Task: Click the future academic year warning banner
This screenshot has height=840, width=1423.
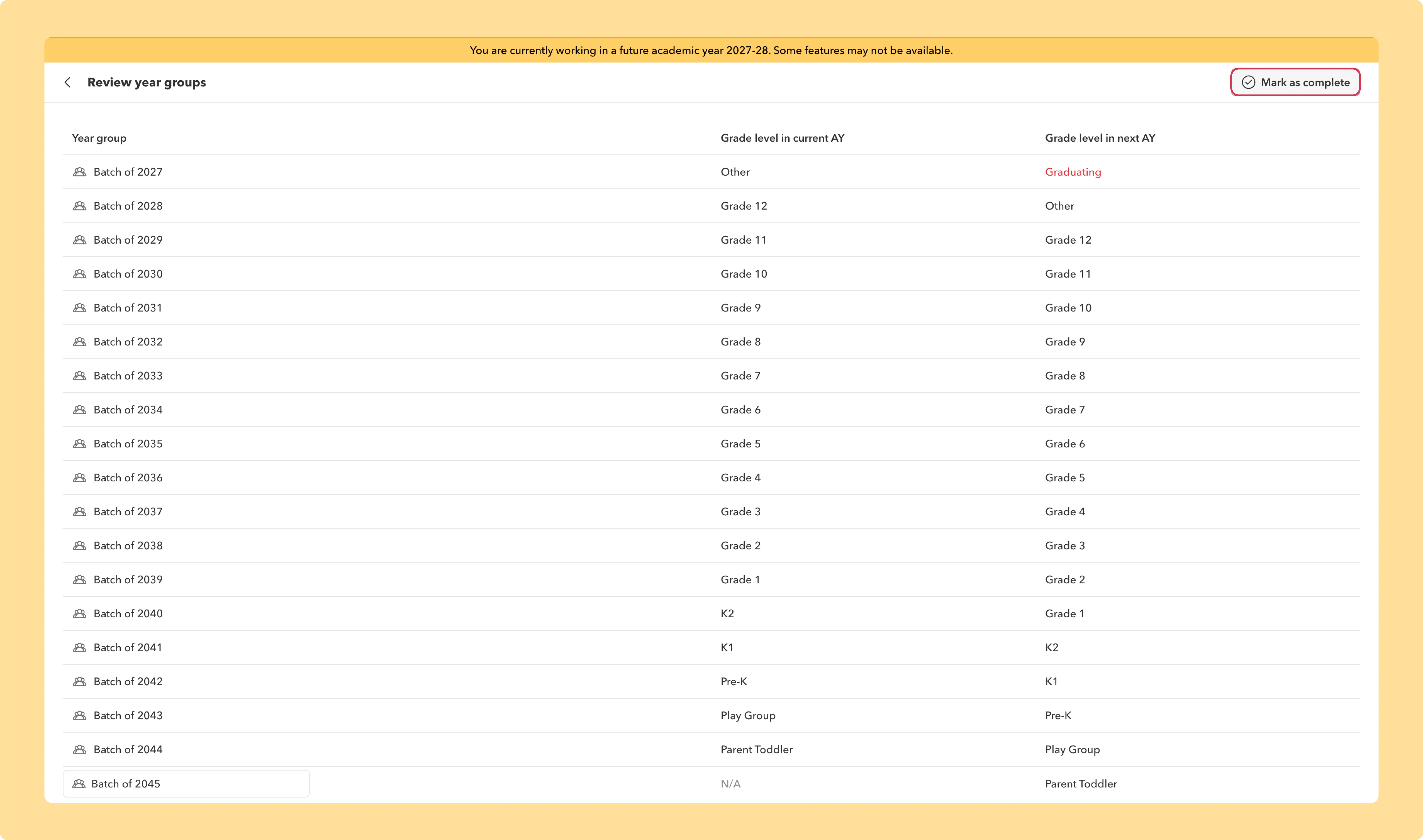Action: tap(711, 50)
